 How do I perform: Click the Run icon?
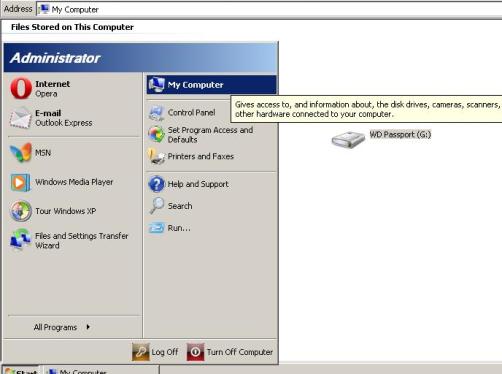[156, 228]
